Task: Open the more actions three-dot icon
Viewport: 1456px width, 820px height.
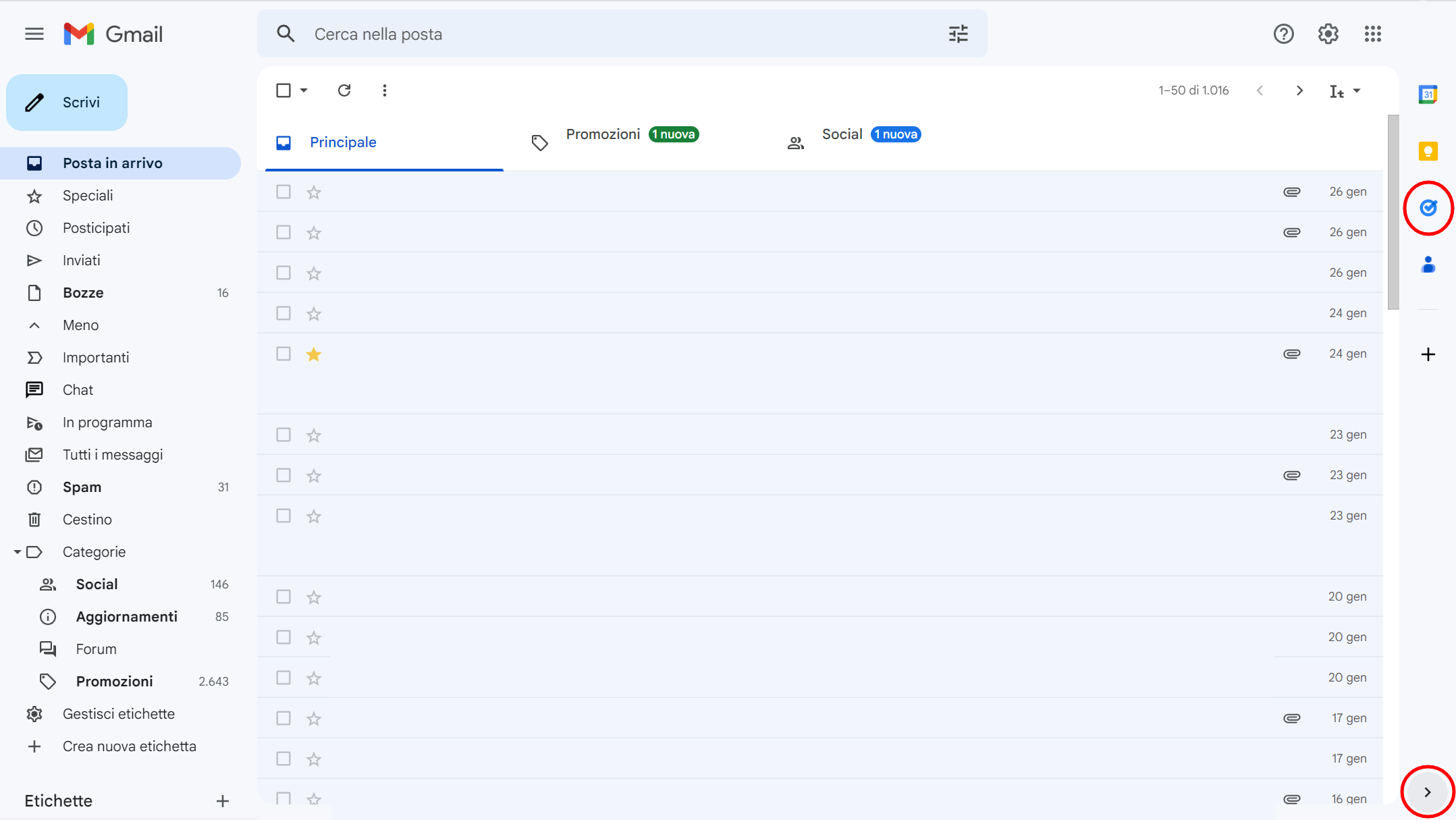Action: coord(385,90)
